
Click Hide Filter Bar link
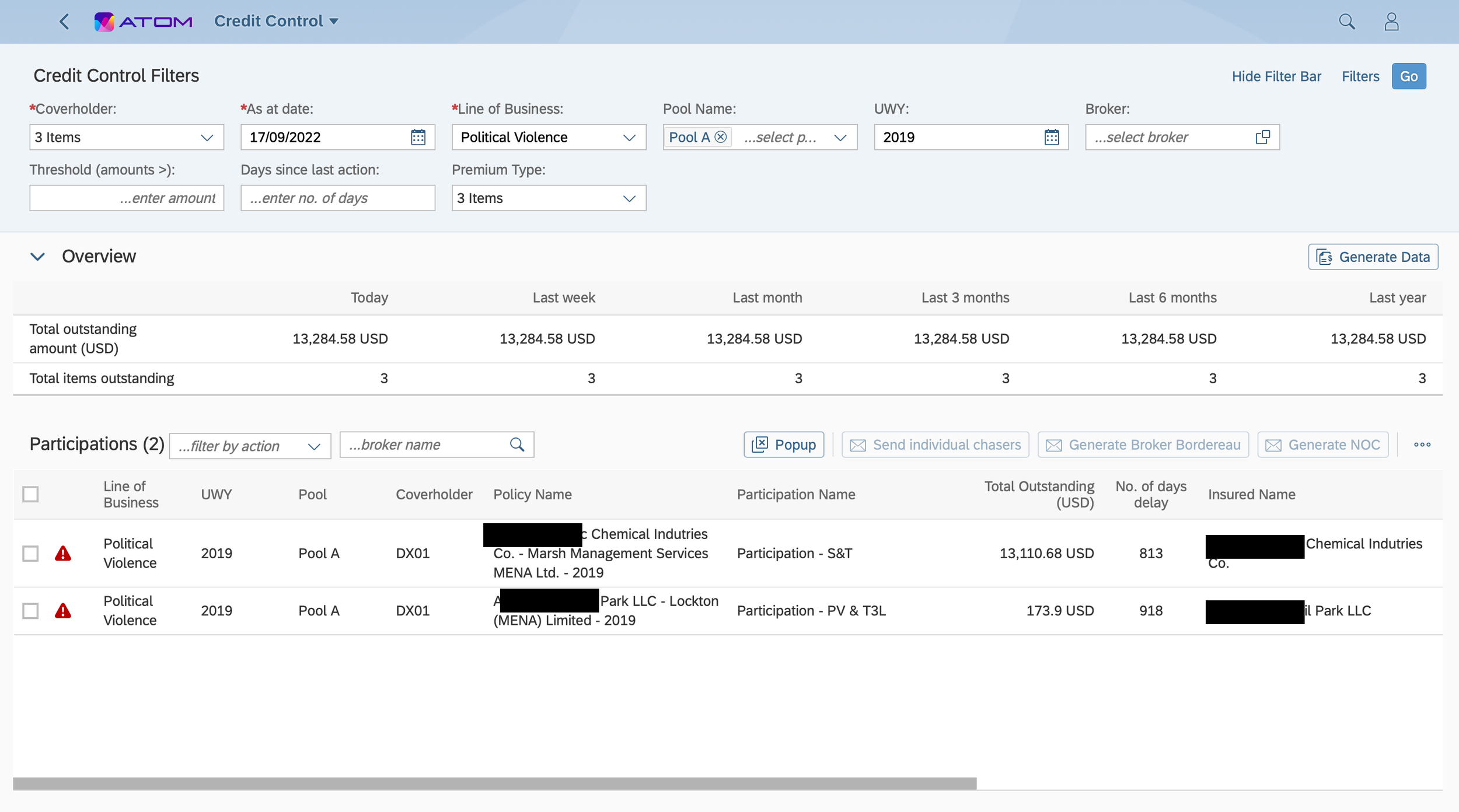click(1276, 76)
